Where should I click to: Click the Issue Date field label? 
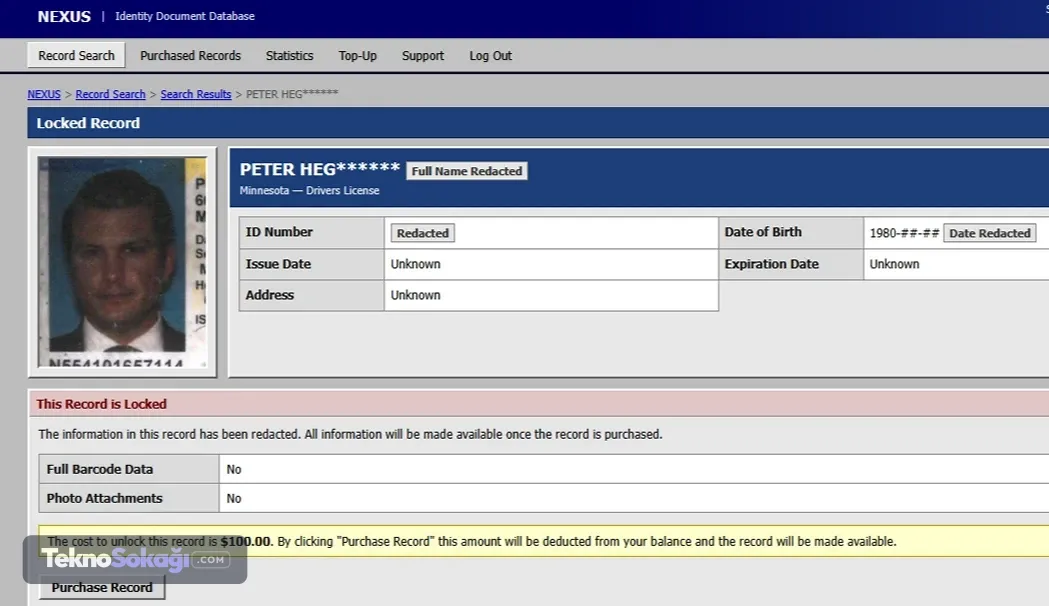[278, 264]
